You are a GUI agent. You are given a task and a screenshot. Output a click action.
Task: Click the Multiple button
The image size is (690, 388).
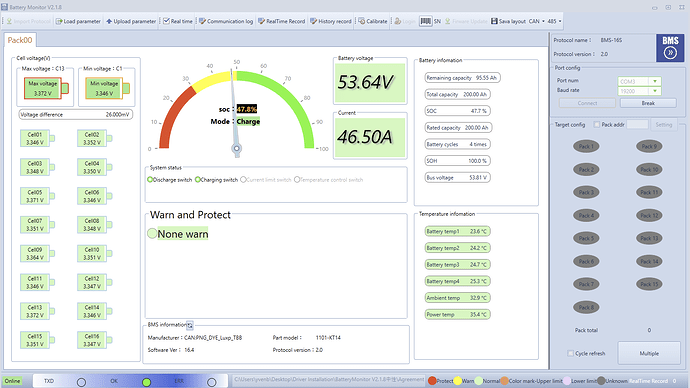click(x=649, y=353)
